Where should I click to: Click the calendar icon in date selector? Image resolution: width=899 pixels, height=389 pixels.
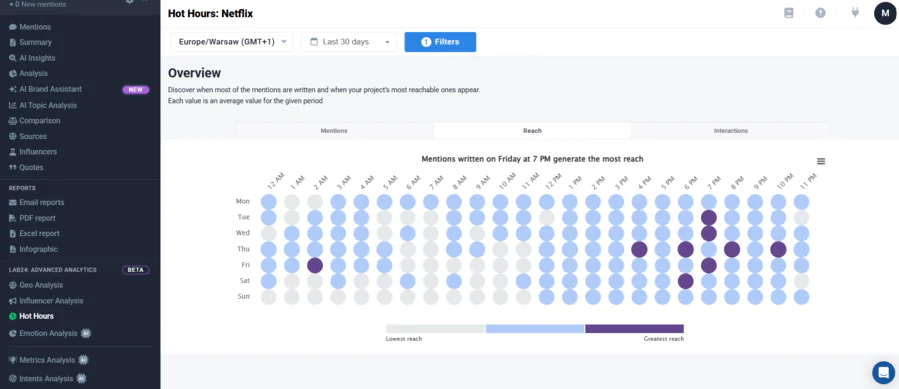[x=314, y=42]
